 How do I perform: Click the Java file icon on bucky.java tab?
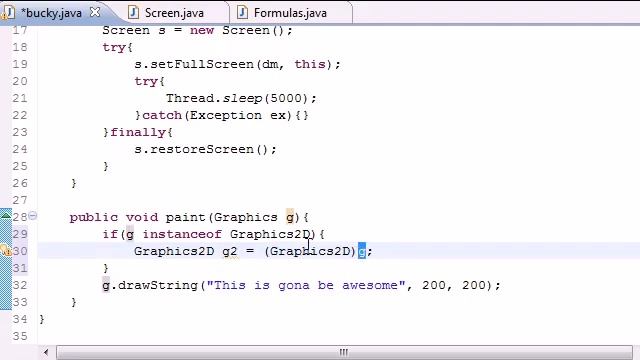pos(8,13)
